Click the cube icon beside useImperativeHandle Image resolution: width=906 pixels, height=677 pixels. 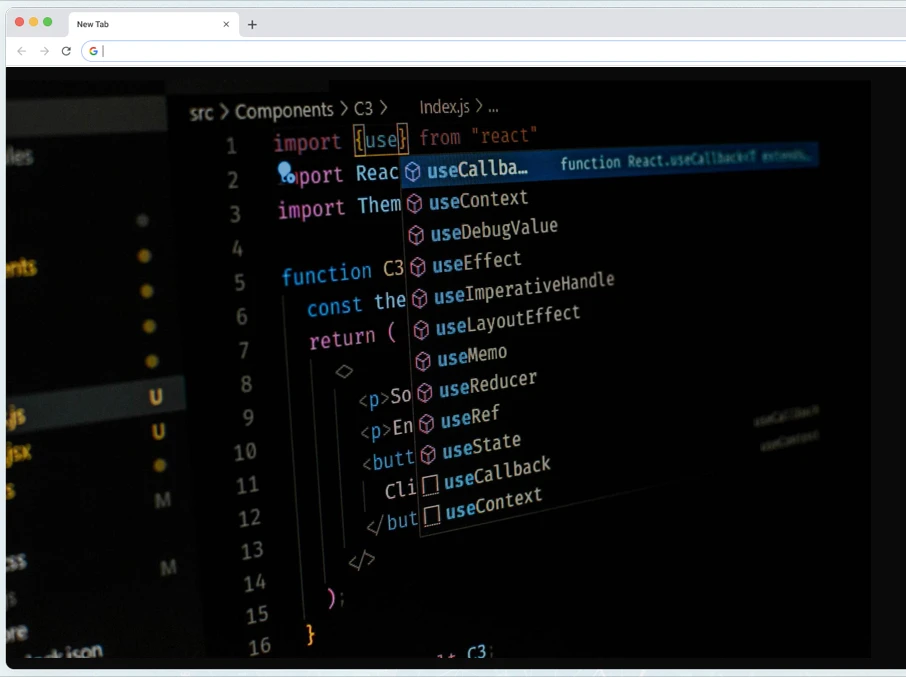pyautogui.click(x=419, y=298)
